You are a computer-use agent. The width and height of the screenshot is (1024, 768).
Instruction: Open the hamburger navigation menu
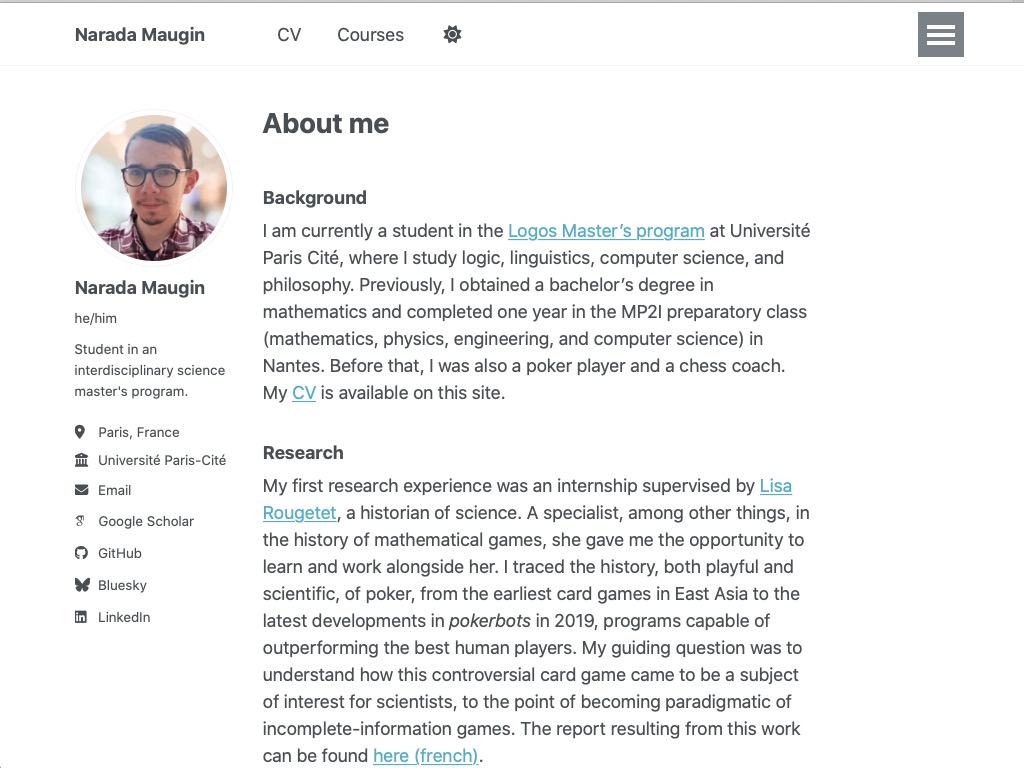[940, 35]
